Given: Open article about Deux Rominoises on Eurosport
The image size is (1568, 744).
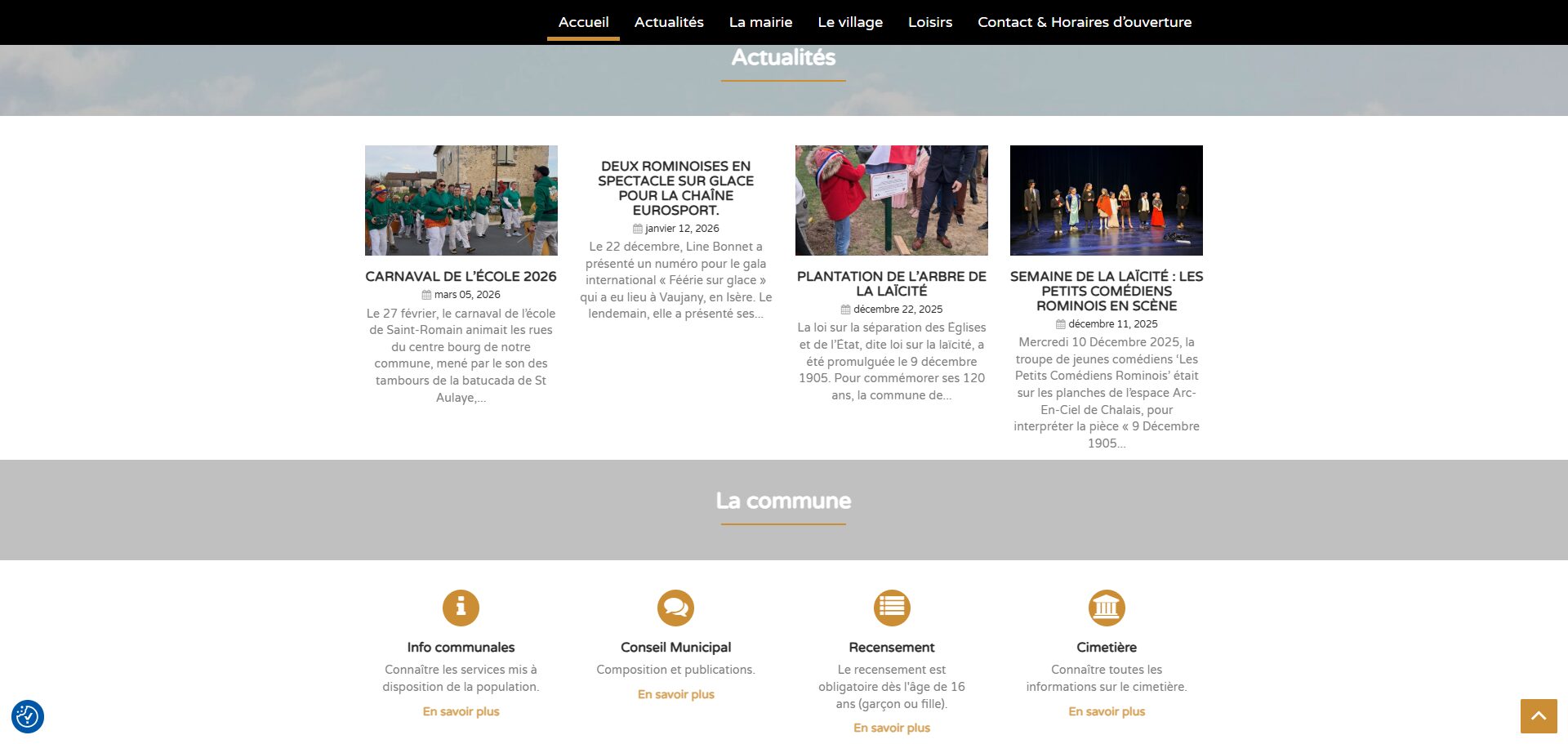Looking at the screenshot, I should coord(675,188).
